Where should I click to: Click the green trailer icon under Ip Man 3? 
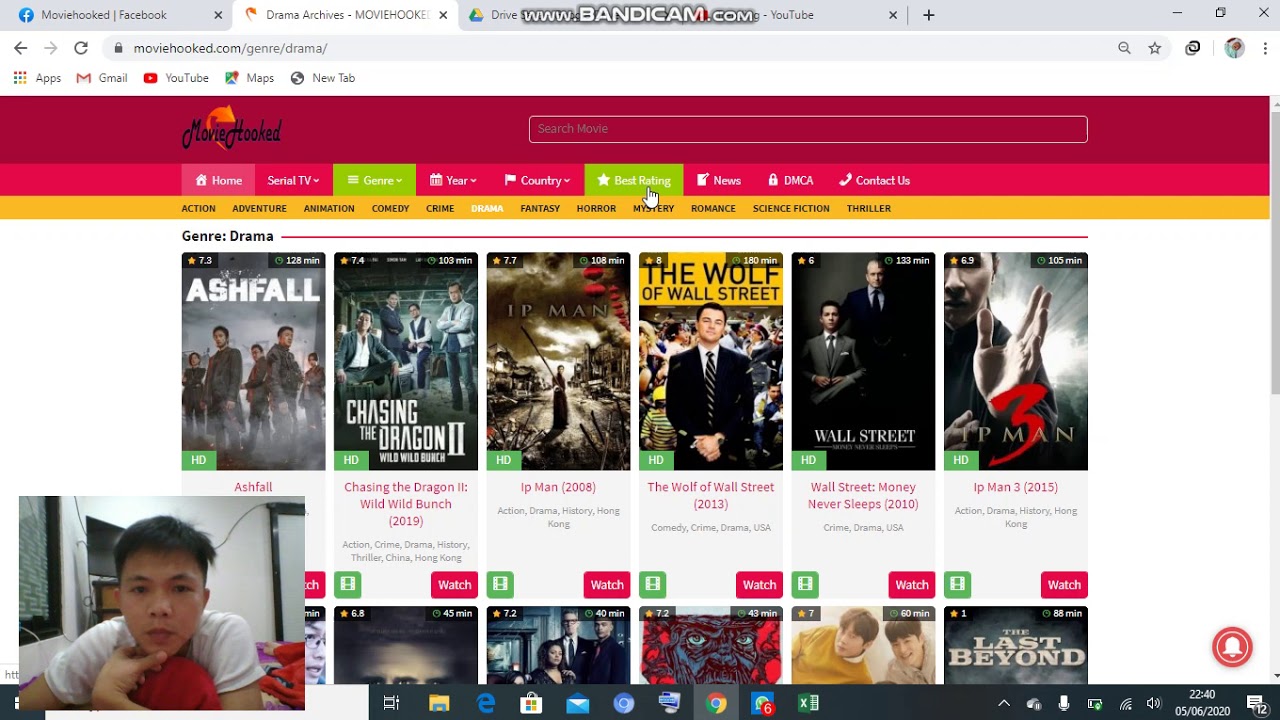tap(958, 584)
